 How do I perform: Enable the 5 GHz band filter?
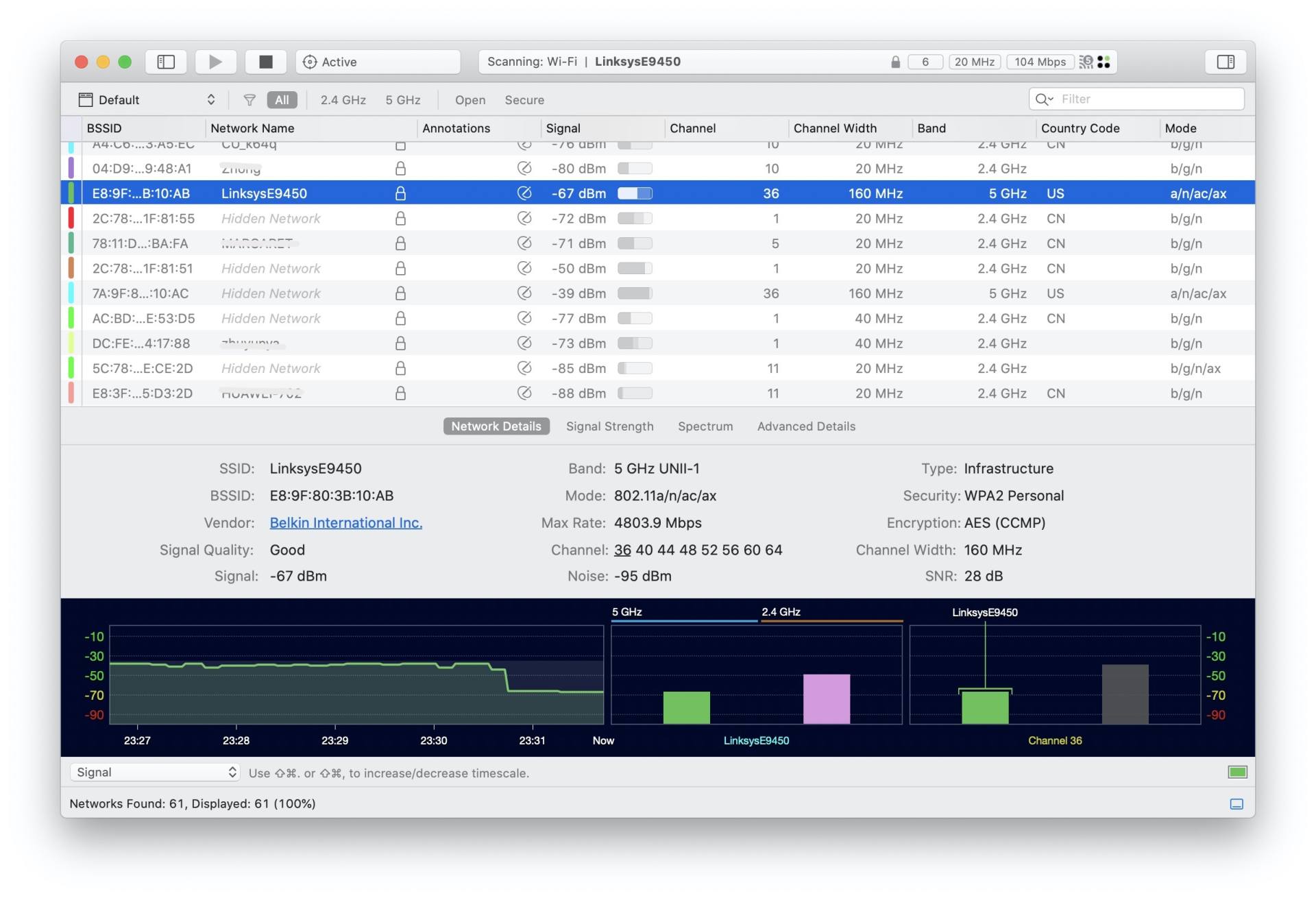point(402,100)
